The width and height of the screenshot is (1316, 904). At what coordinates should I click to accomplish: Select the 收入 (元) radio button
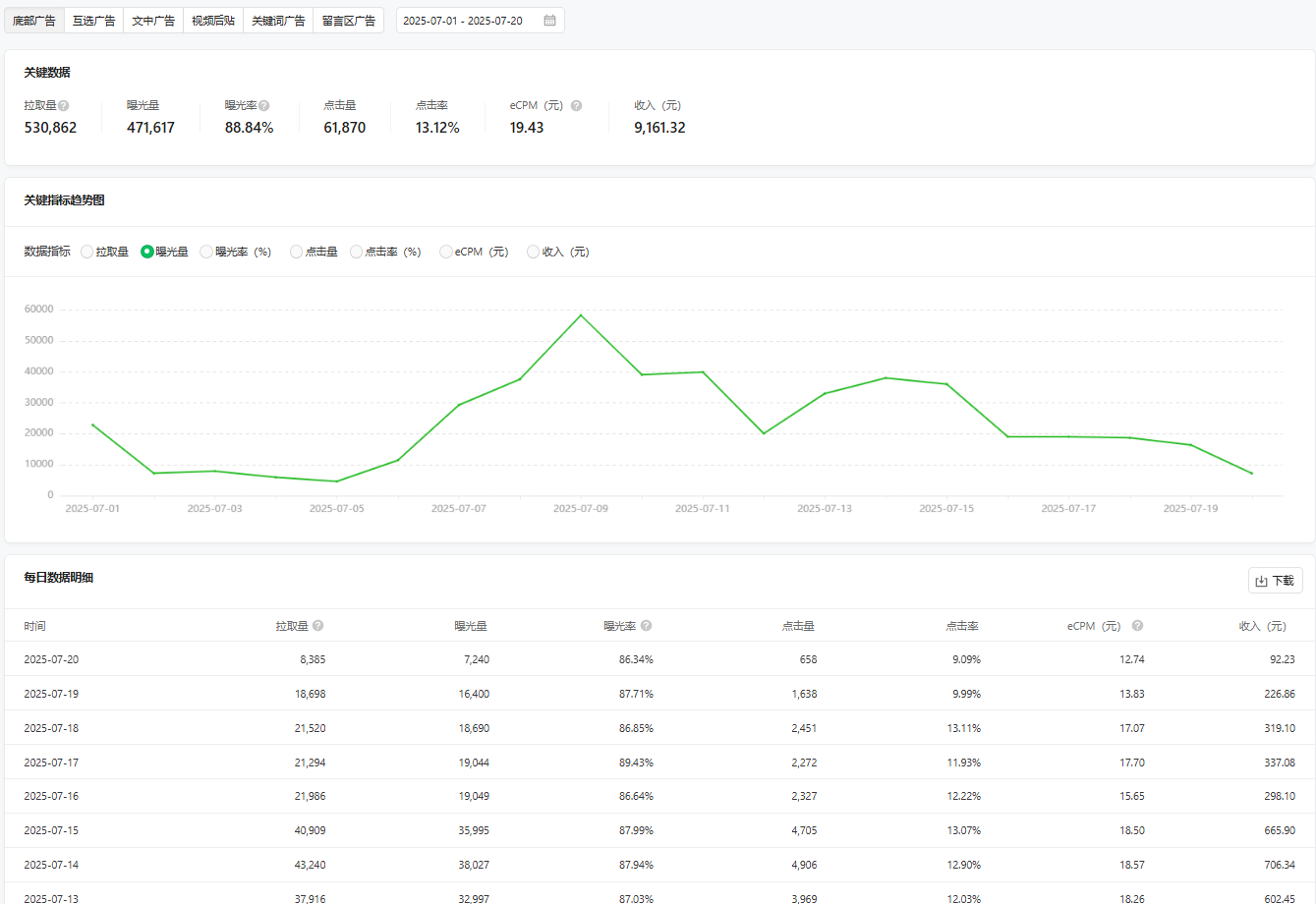(534, 252)
